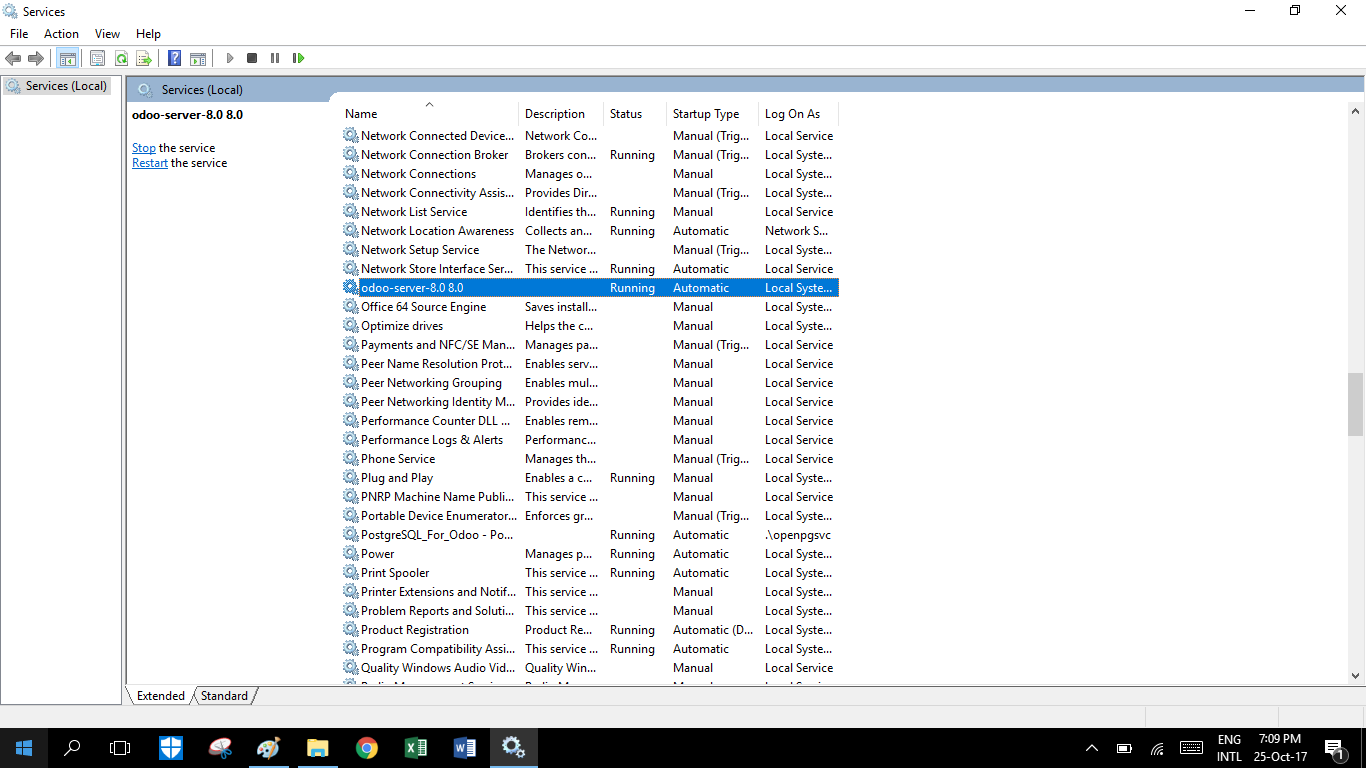This screenshot has width=1366, height=768.
Task: Click the gear icon beside Network Connections
Action: pos(350,174)
